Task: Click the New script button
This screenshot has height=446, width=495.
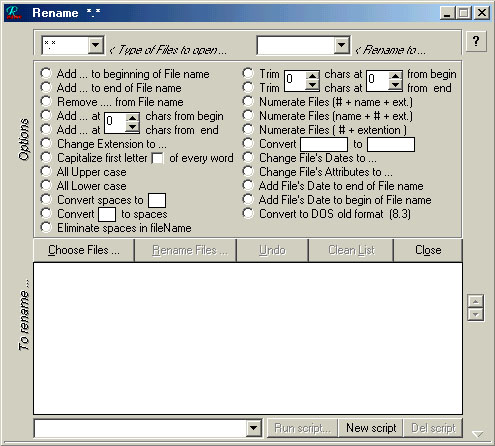Action: coord(371,428)
